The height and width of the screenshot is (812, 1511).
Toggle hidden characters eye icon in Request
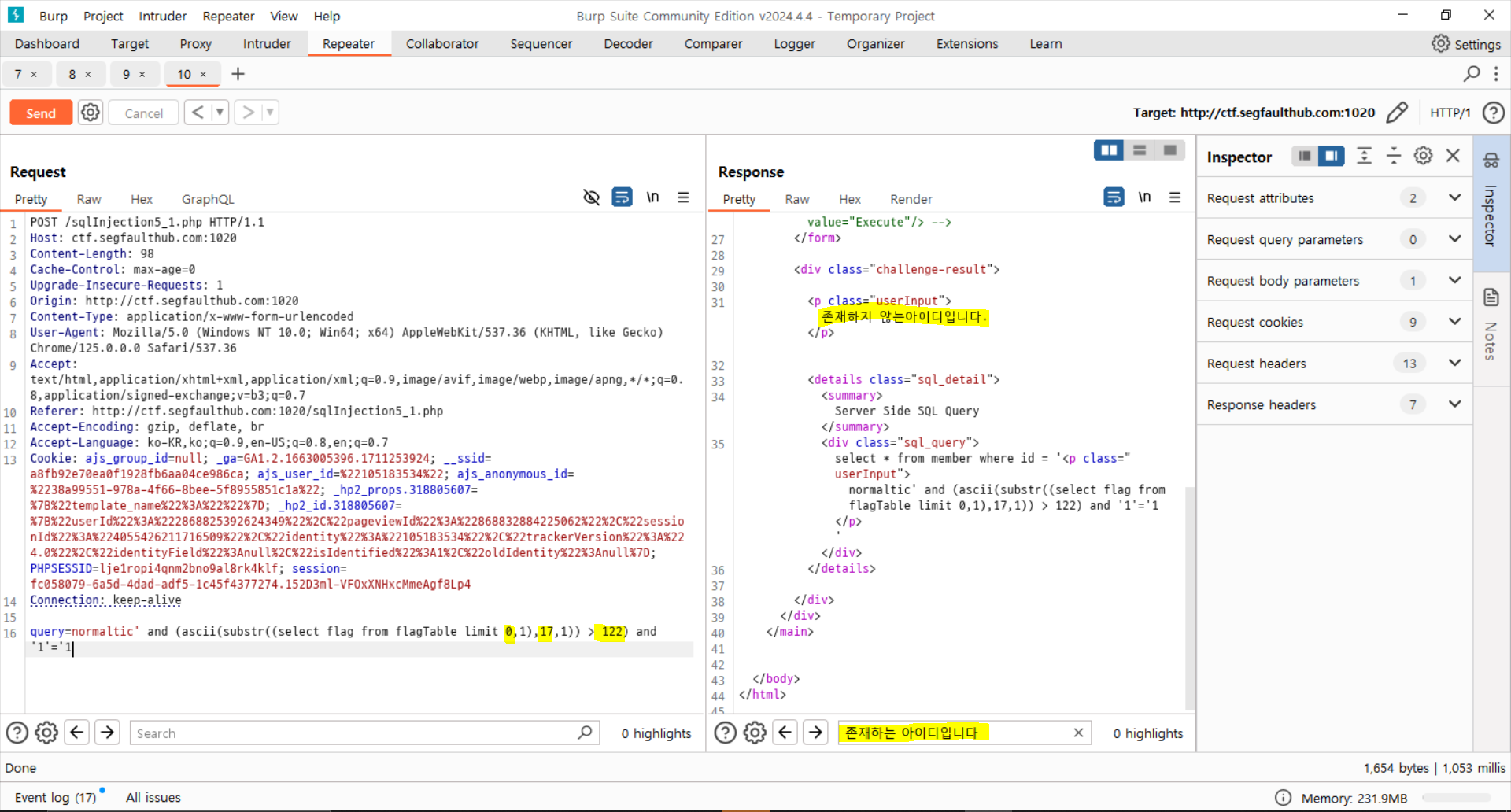click(591, 197)
